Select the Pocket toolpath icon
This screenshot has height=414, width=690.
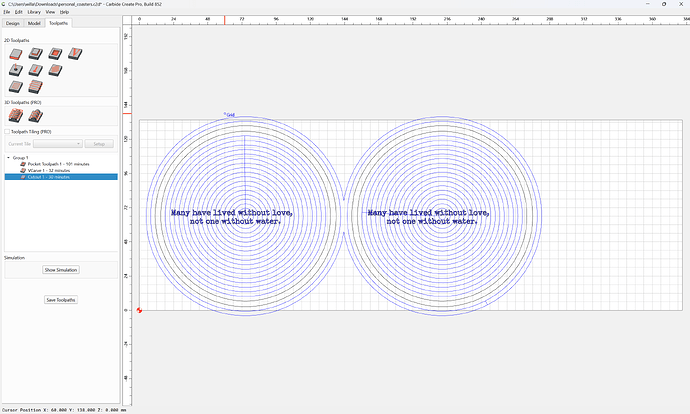click(36, 54)
